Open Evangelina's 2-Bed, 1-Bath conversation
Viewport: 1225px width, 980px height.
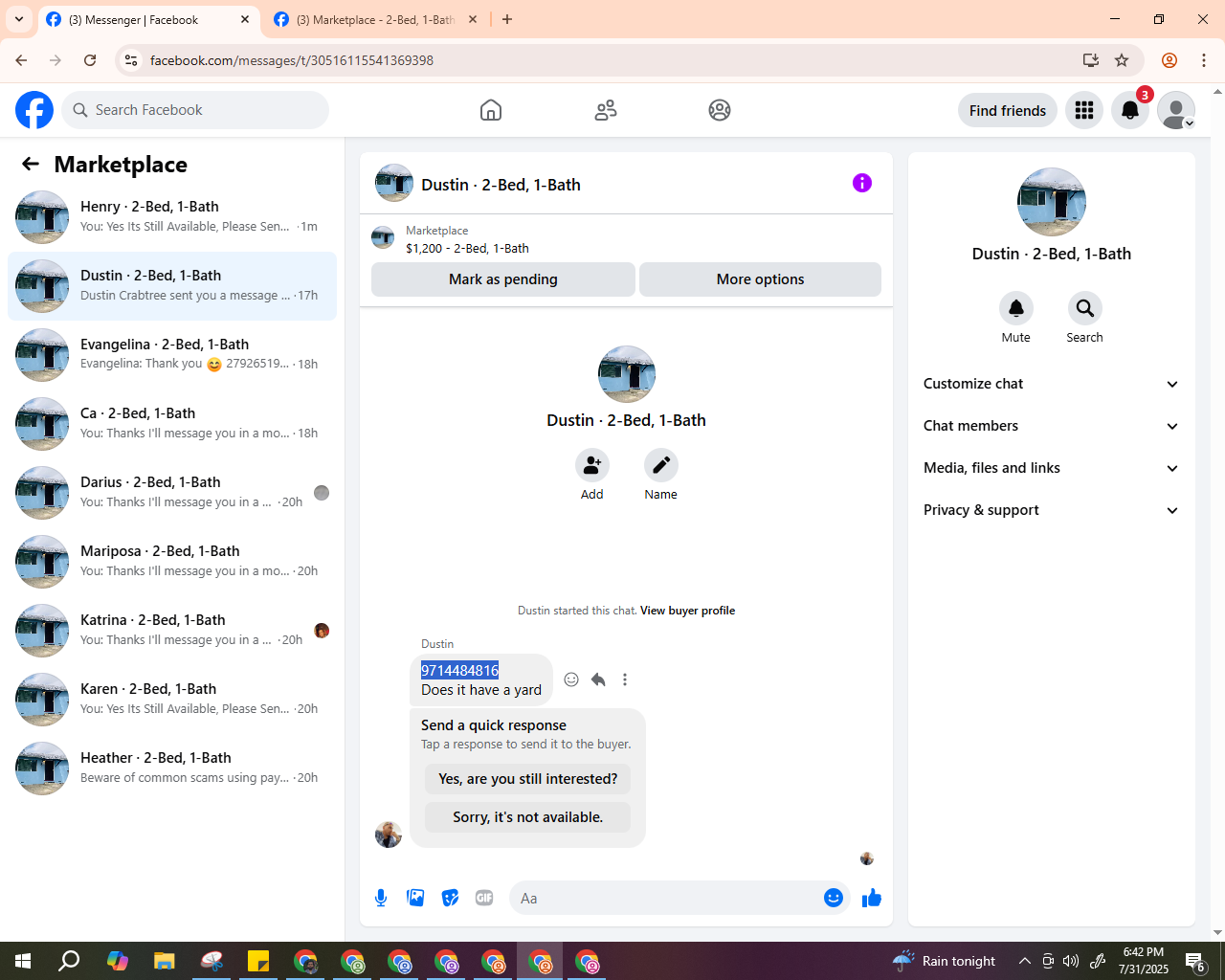(x=172, y=355)
